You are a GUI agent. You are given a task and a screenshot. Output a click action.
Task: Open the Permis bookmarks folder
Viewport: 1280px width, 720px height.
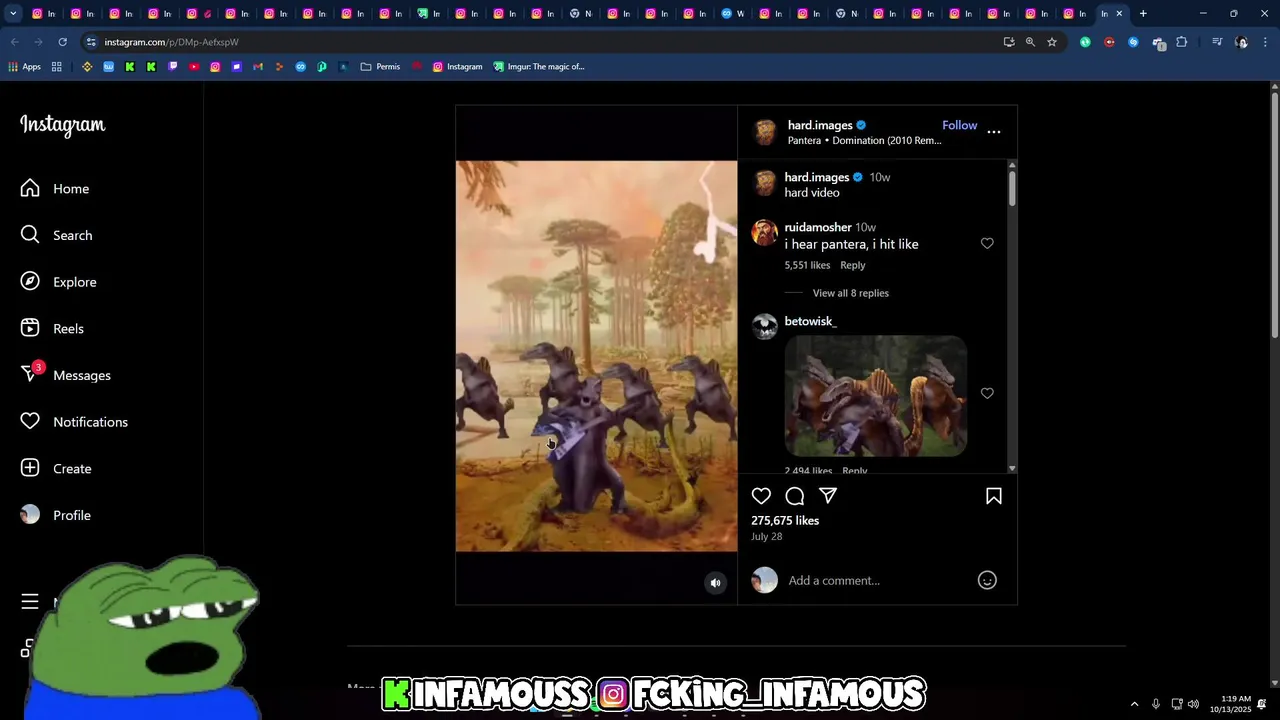pos(380,67)
